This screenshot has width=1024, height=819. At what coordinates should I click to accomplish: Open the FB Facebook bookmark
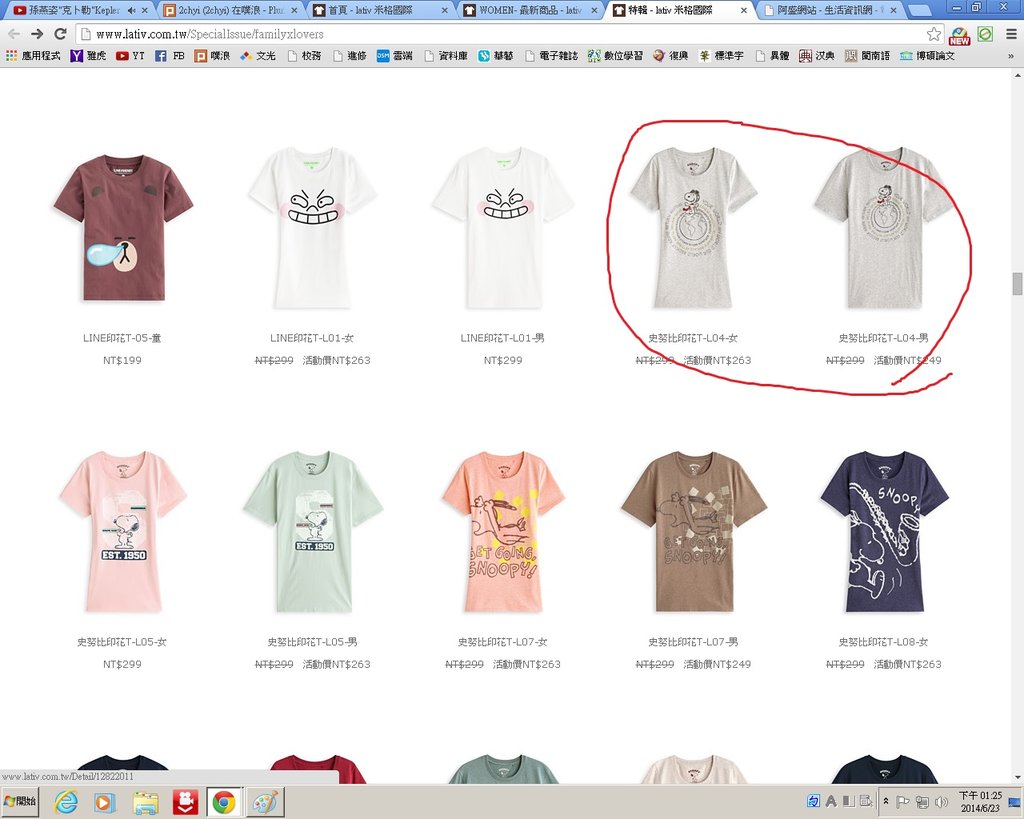pos(170,56)
